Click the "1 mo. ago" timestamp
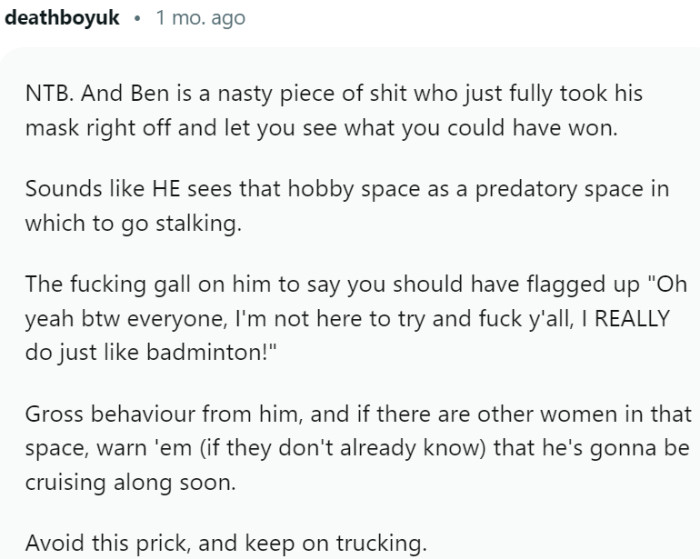 pyautogui.click(x=200, y=18)
